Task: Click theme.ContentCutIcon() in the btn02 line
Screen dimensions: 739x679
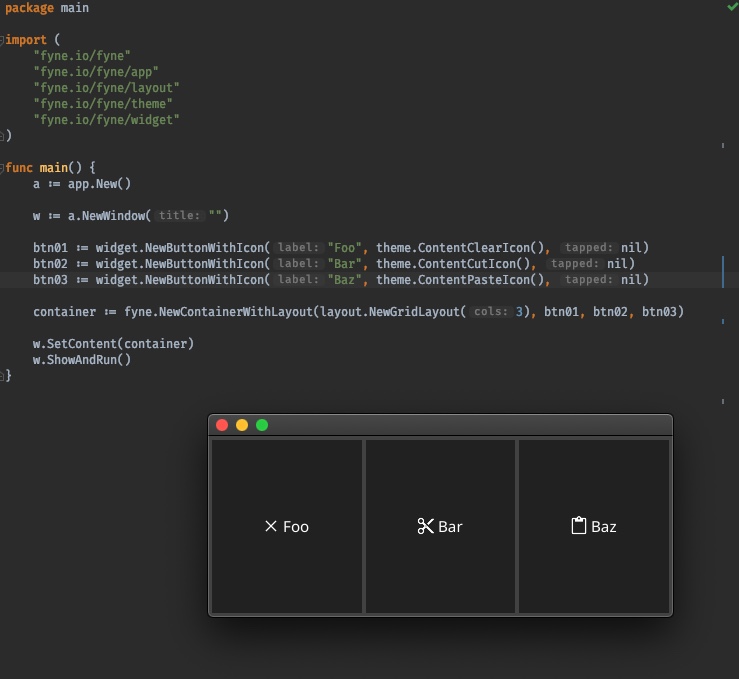Action: (x=453, y=264)
